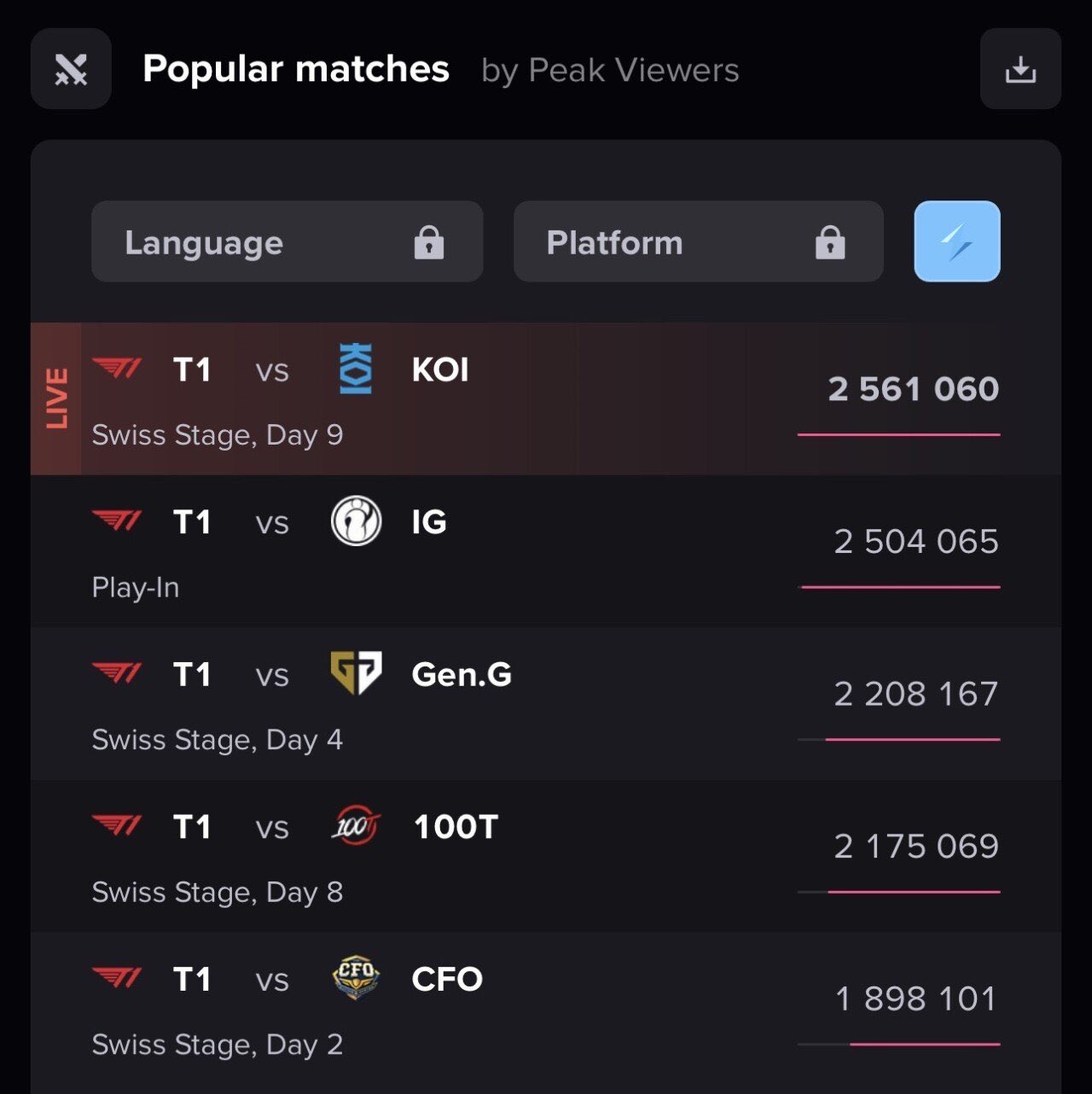Click the 1 898 101 peak viewers figure
This screenshot has width=1092, height=1094.
[915, 998]
